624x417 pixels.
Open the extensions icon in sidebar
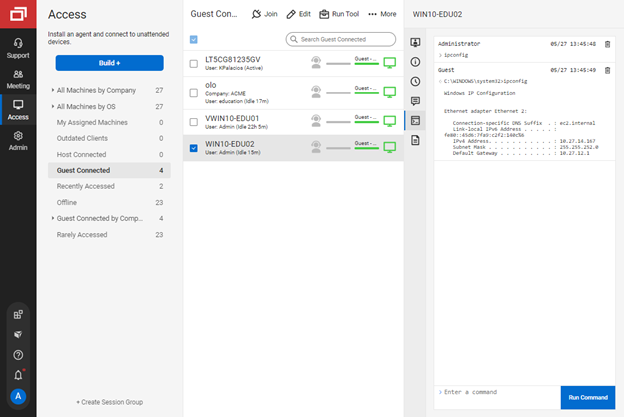[x=18, y=314]
